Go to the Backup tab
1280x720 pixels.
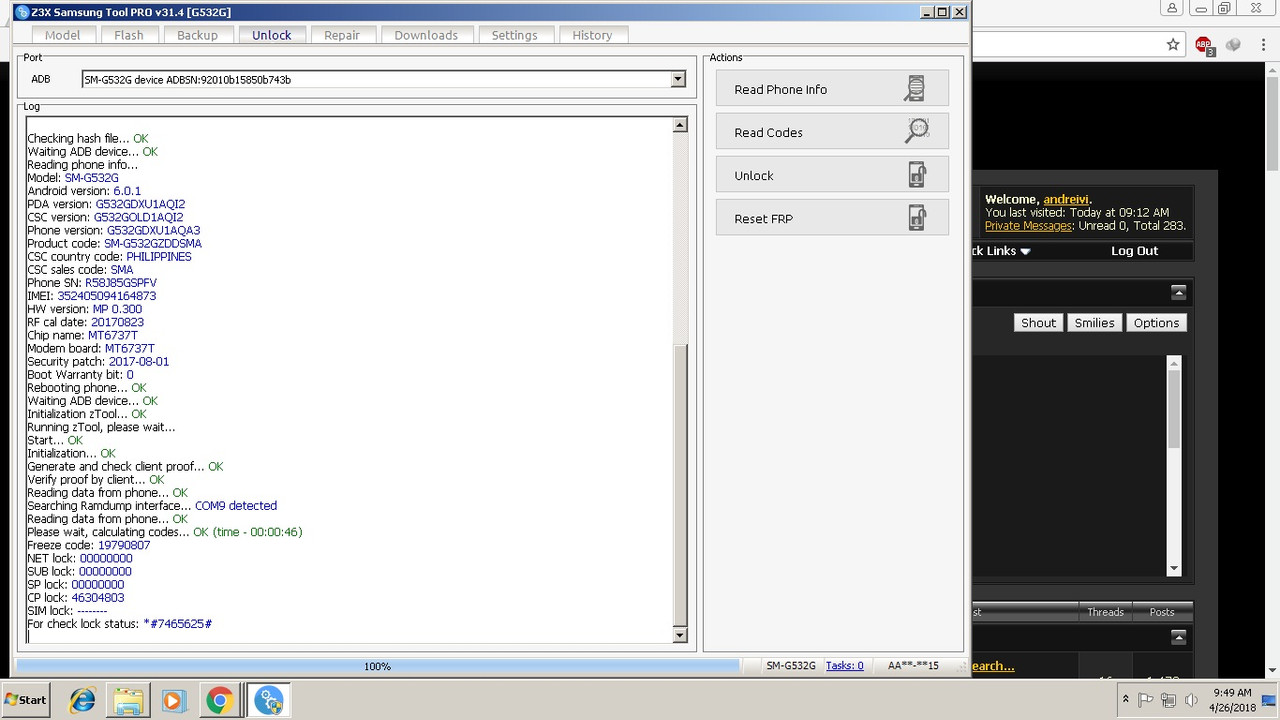click(x=197, y=35)
